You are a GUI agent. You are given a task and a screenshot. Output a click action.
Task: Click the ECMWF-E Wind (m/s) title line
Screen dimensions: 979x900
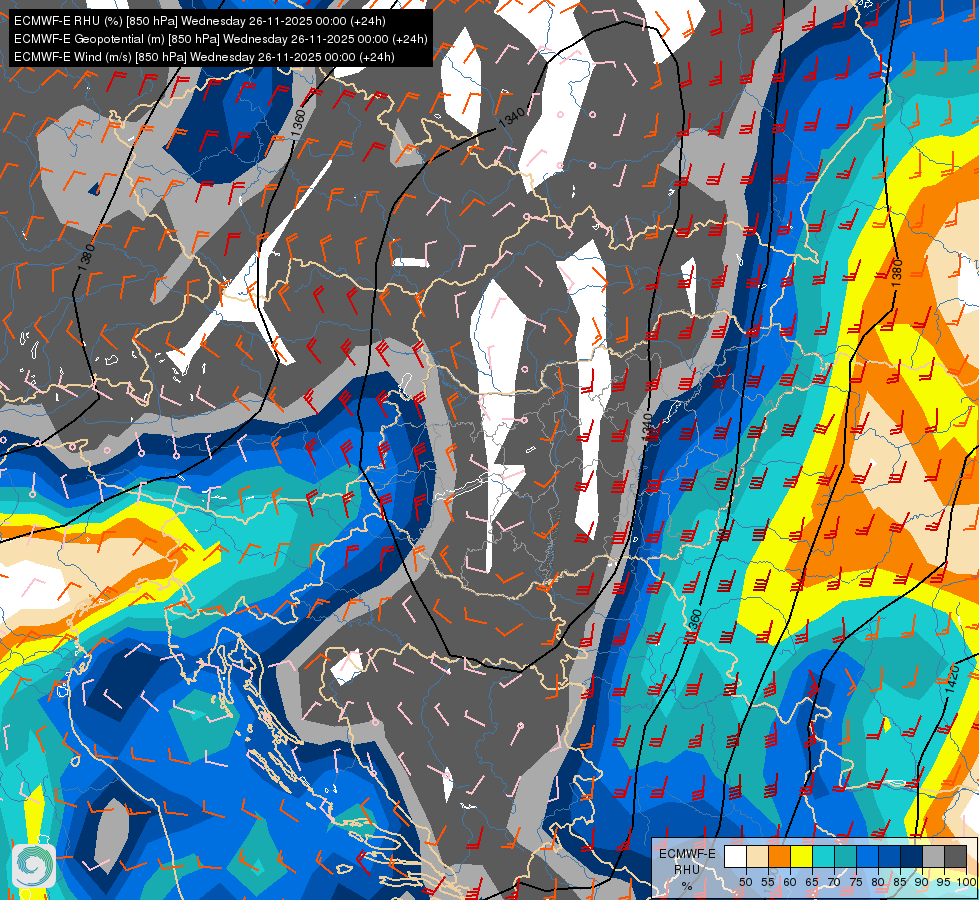pyautogui.click(x=204, y=57)
